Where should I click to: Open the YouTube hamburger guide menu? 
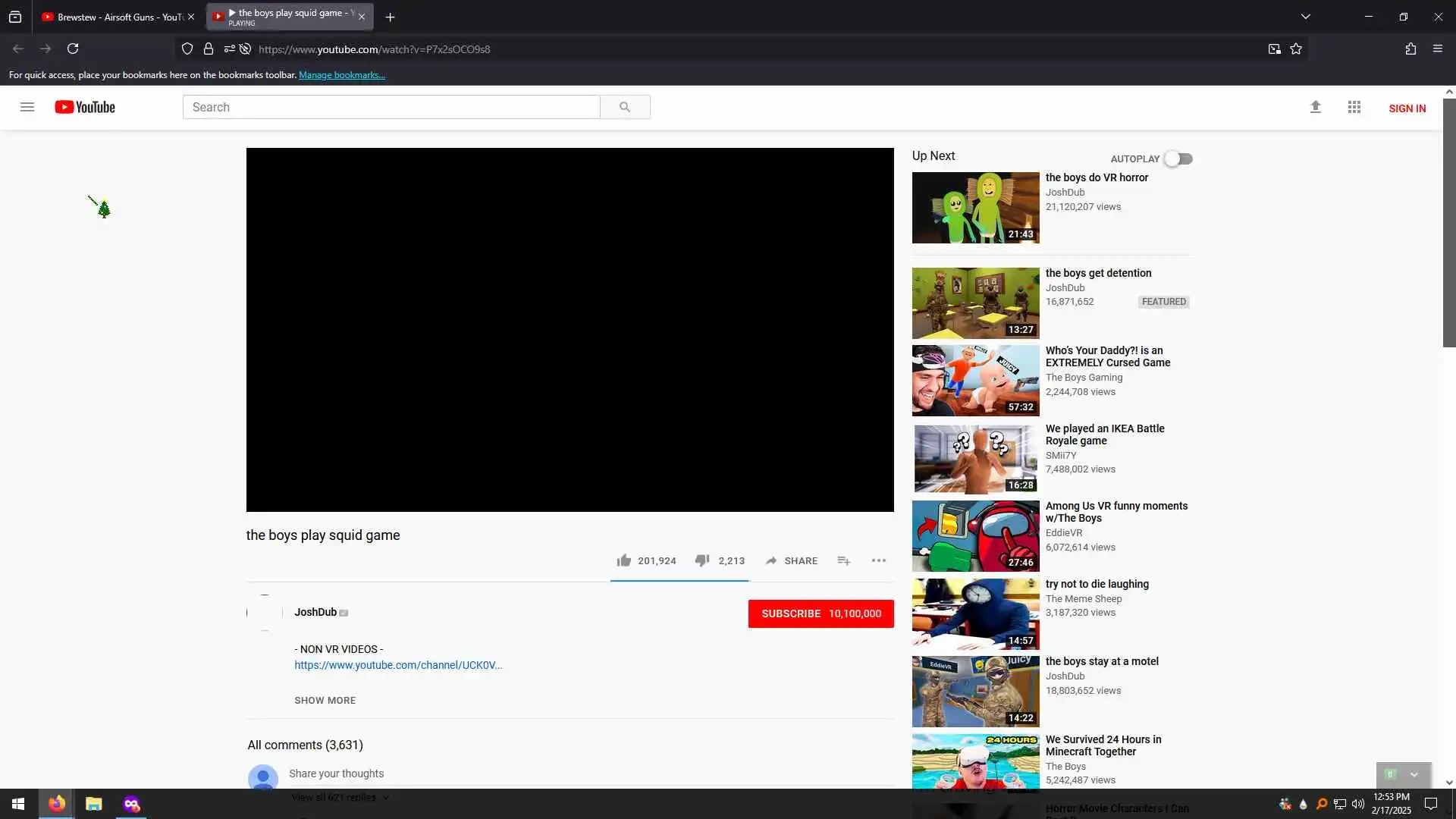pos(27,107)
